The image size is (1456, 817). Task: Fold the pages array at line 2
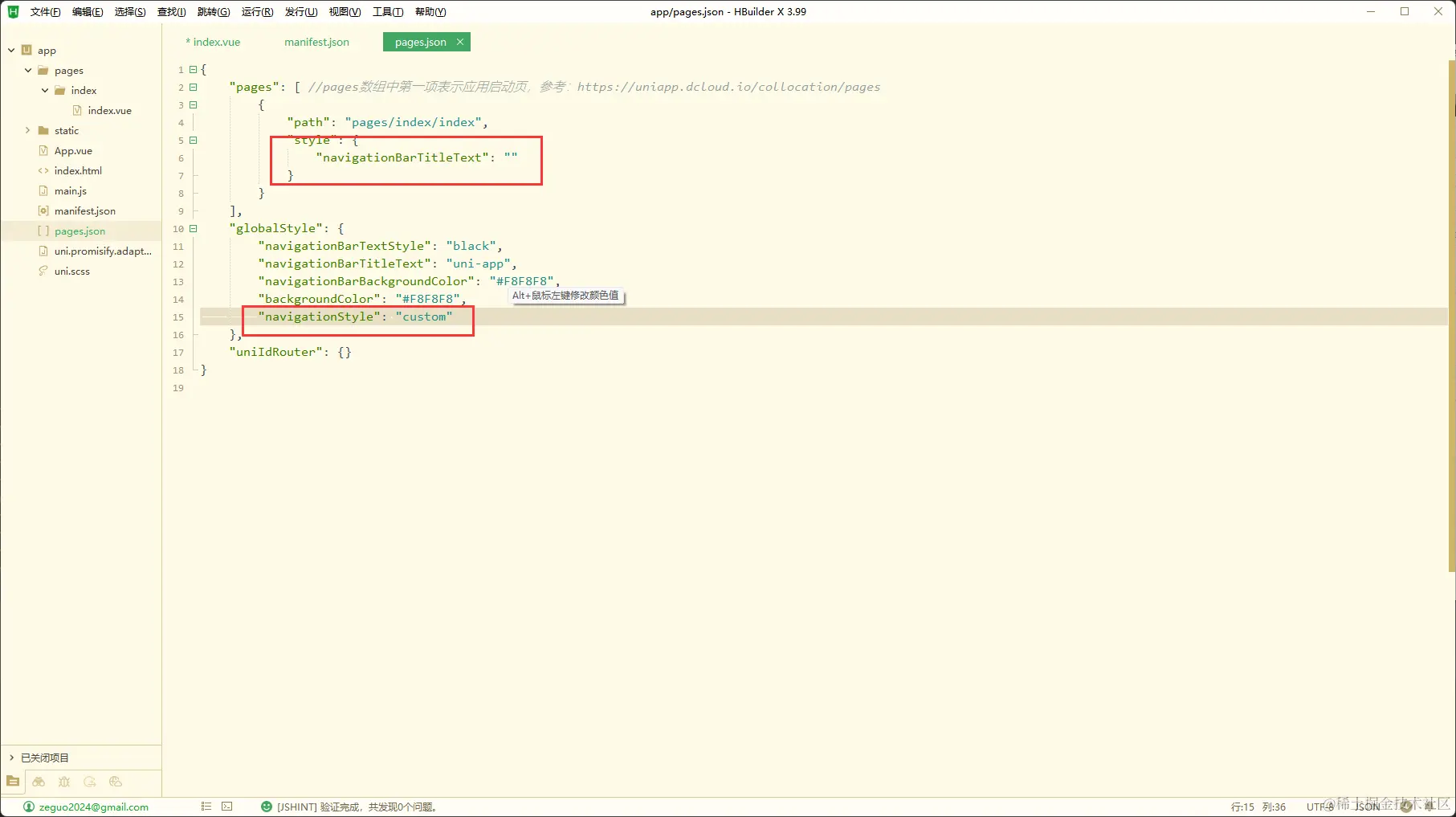tap(193, 88)
